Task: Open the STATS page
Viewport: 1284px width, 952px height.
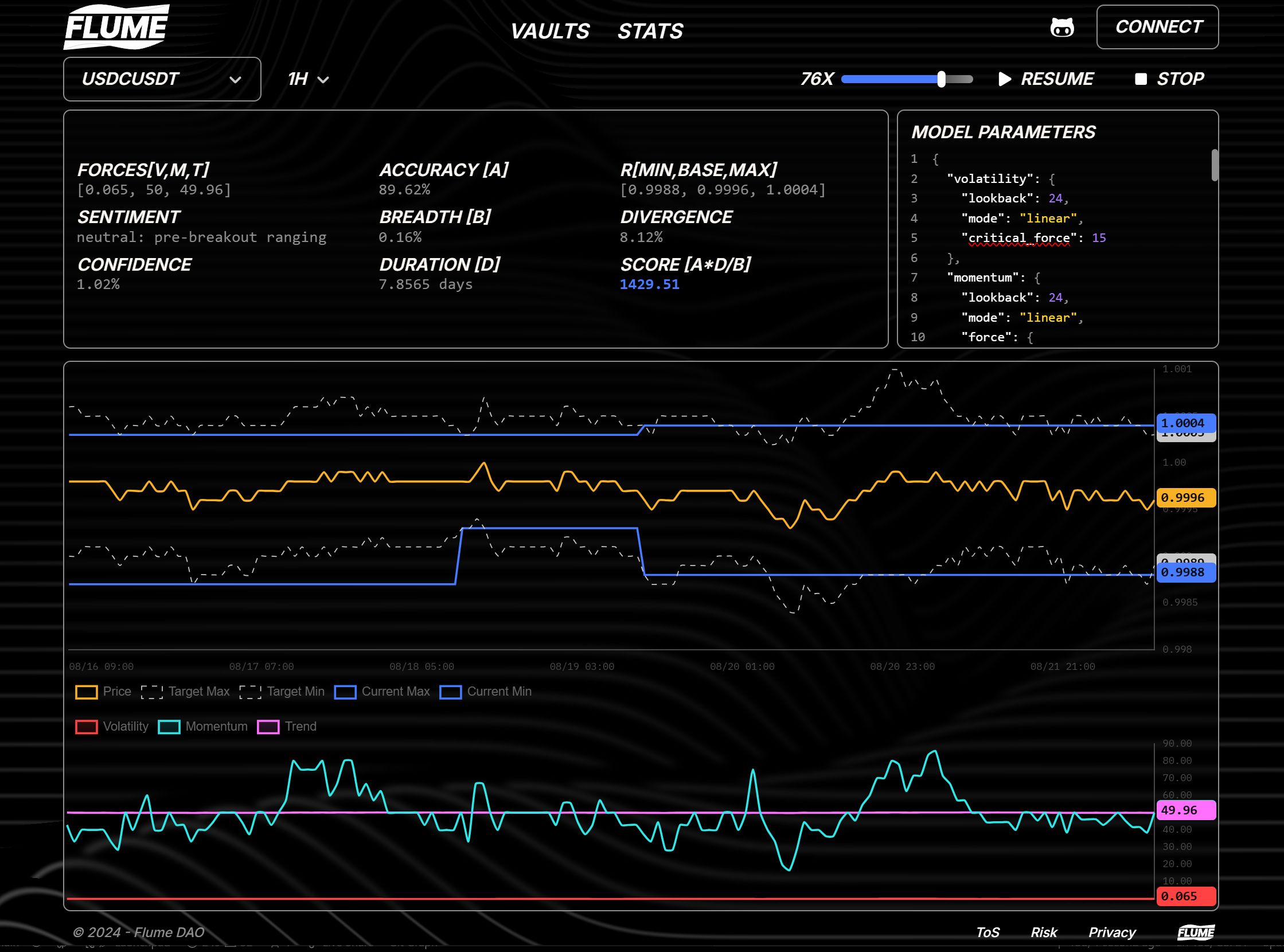Action: point(650,31)
